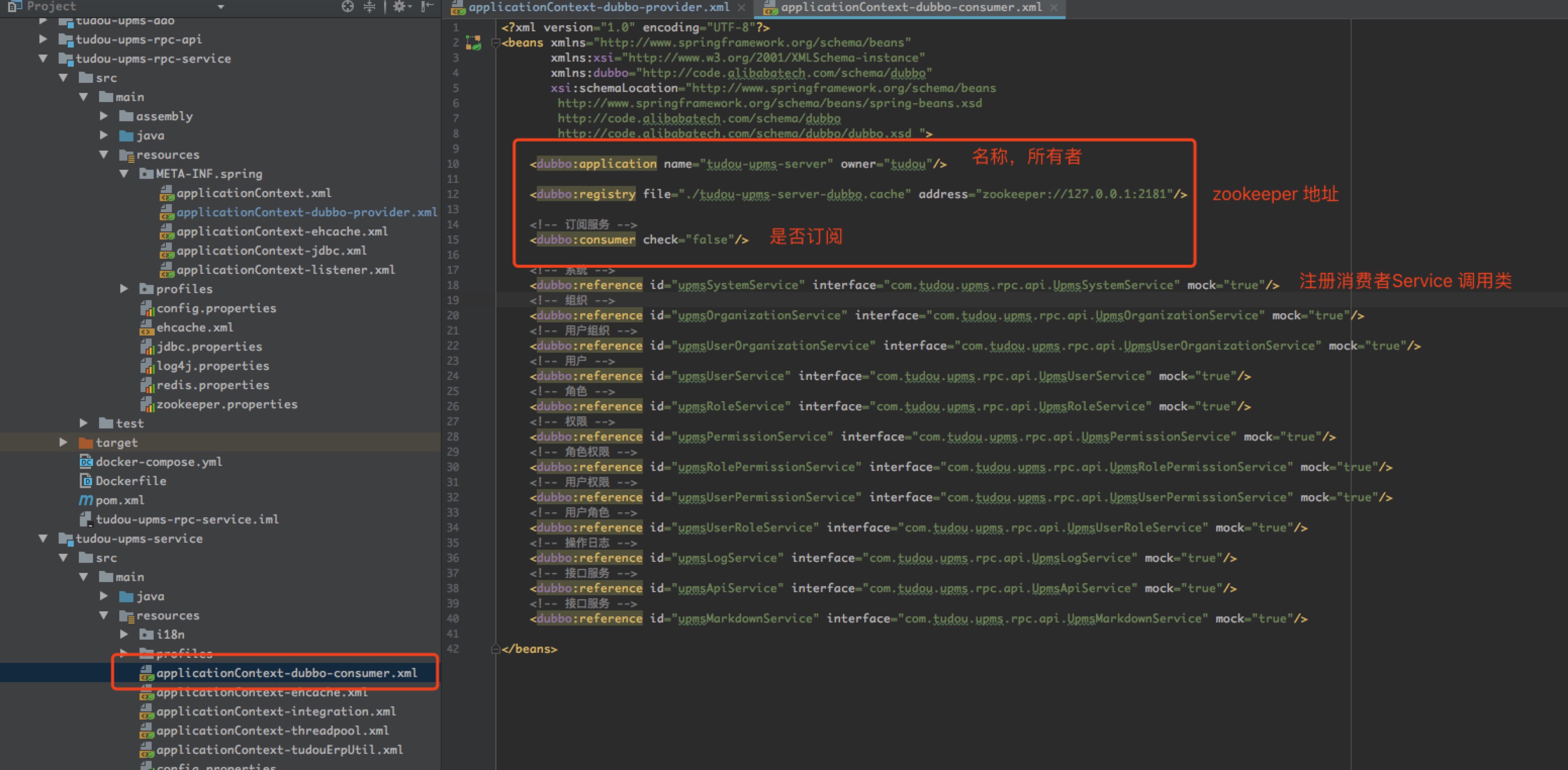
Task: Open the Project view dropdown arrow
Action: pyautogui.click(x=221, y=7)
